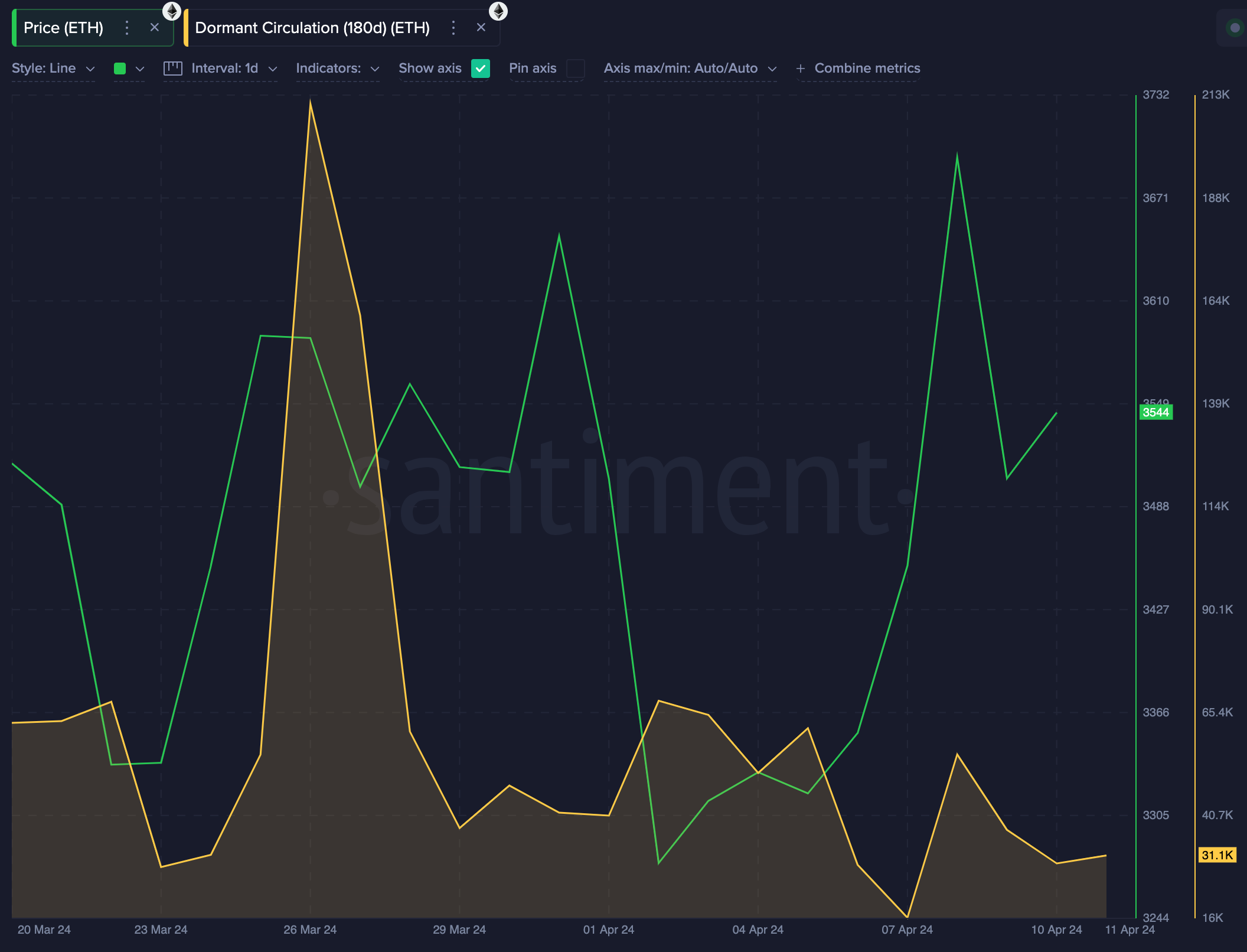Select Dormant Circulation (180d) (ETH) tab

coord(312,28)
